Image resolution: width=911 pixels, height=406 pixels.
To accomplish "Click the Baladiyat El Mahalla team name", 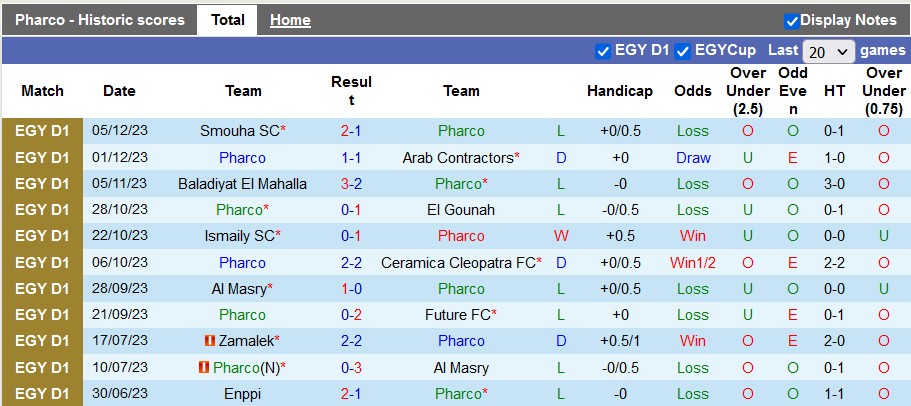I will coord(243,184).
